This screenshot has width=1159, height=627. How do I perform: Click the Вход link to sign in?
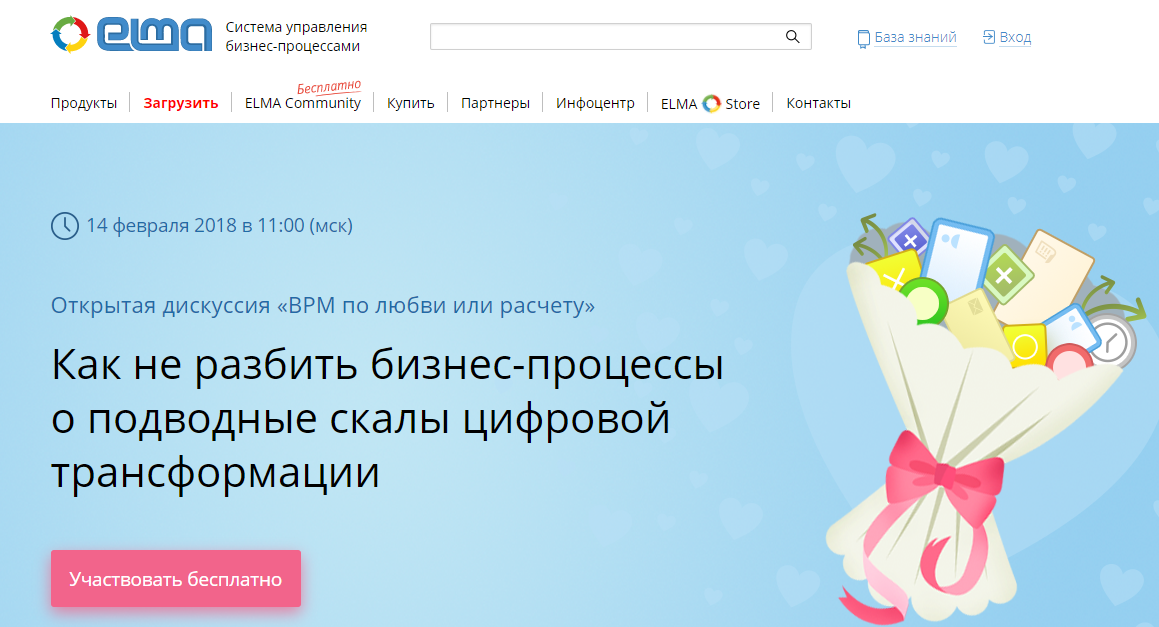1013,37
